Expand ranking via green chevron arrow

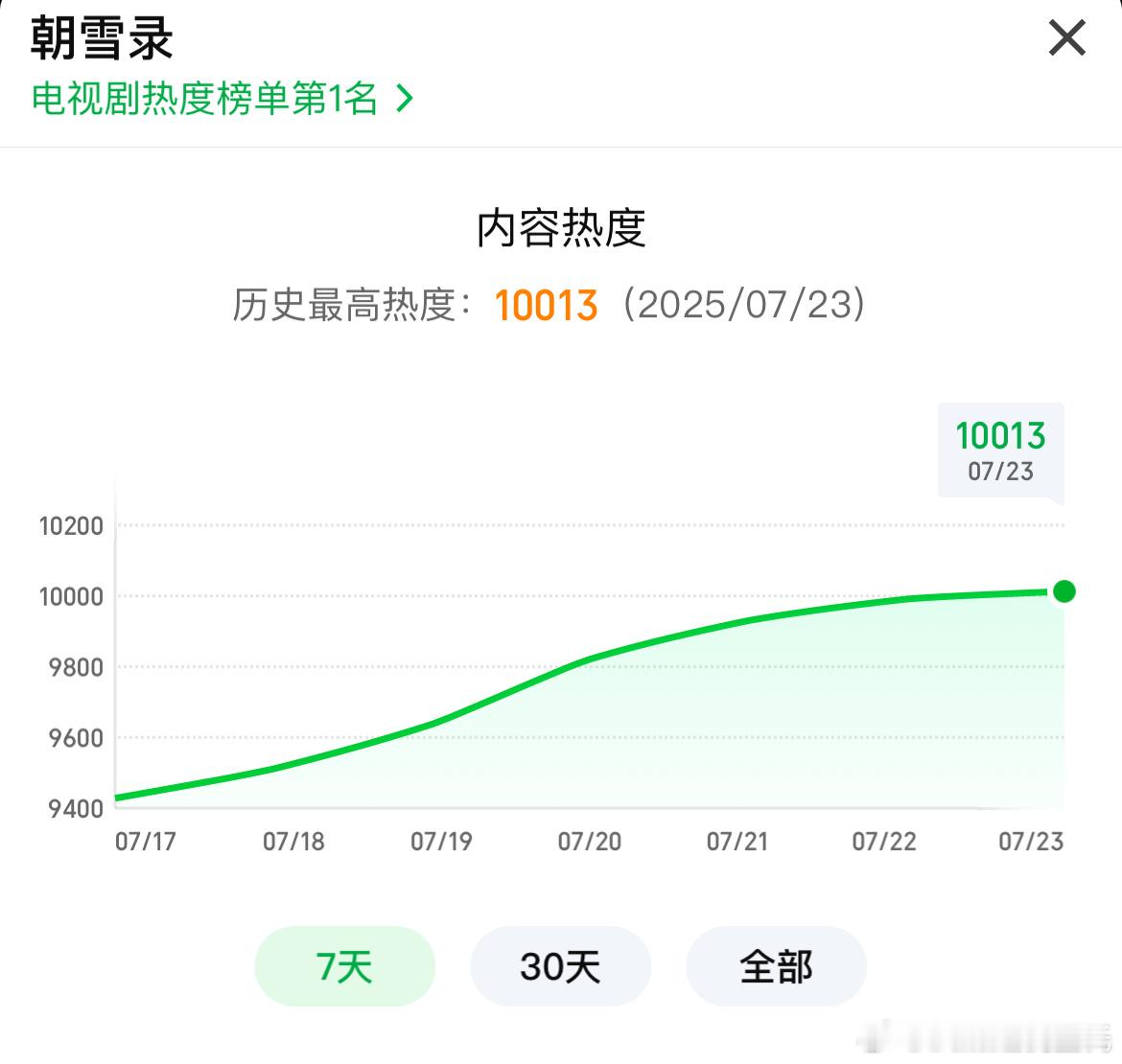point(405,99)
